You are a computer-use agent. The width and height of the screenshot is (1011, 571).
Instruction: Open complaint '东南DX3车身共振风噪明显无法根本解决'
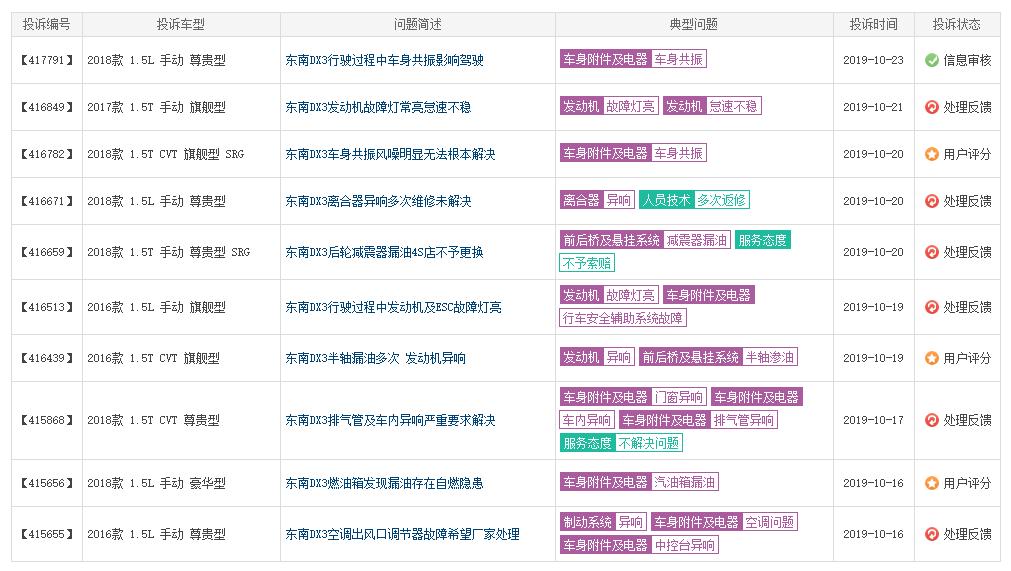390,154
